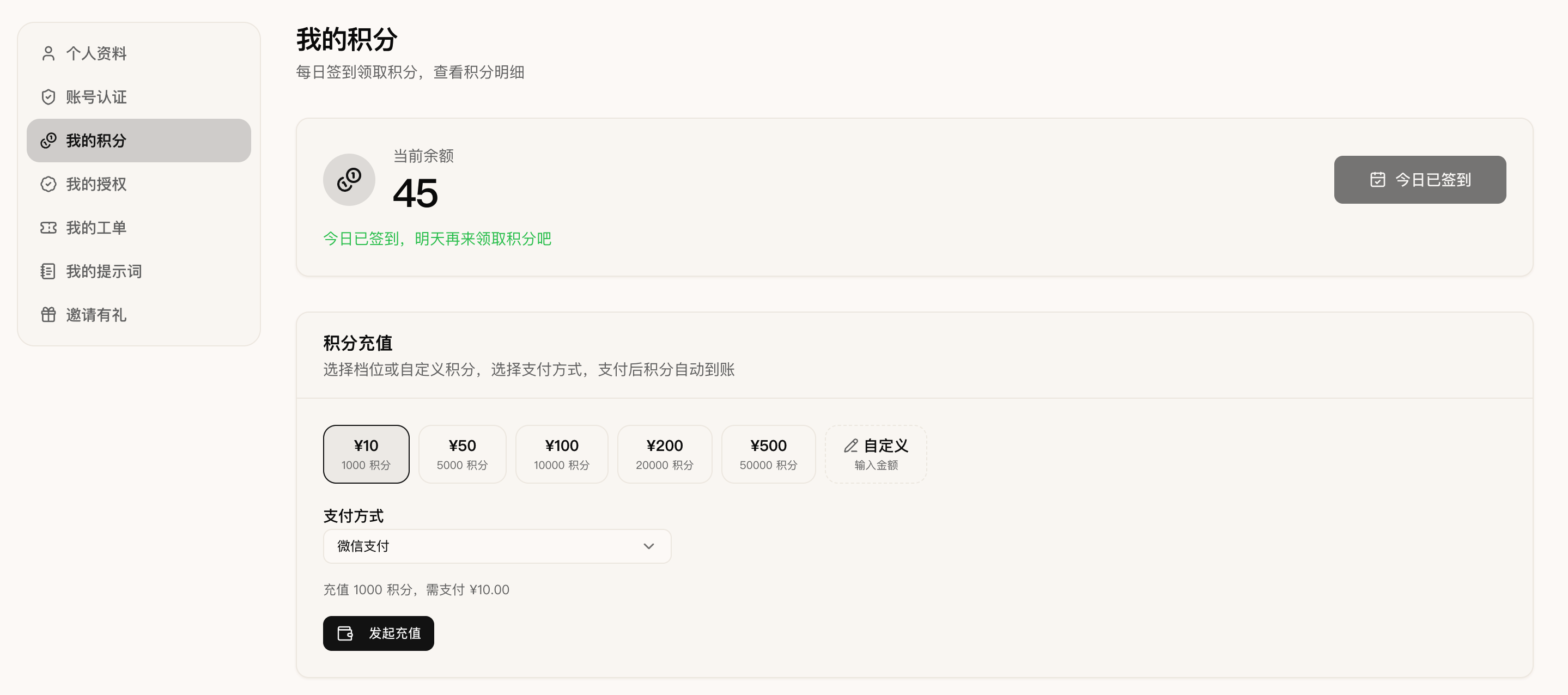Choose the ¥100 10000 积分 tier

561,454
